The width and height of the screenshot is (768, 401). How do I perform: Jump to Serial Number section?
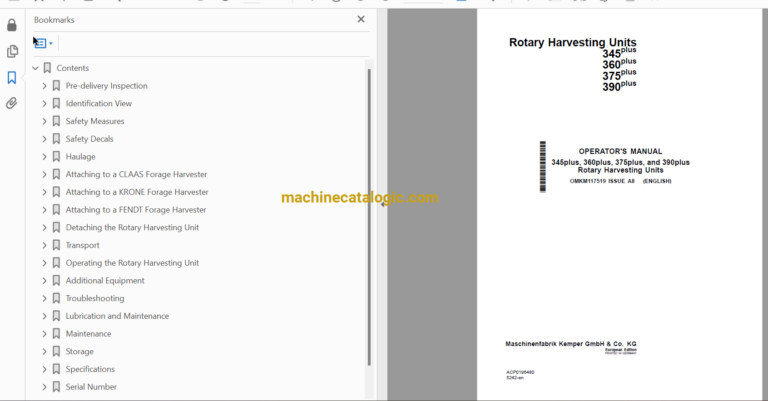[91, 387]
